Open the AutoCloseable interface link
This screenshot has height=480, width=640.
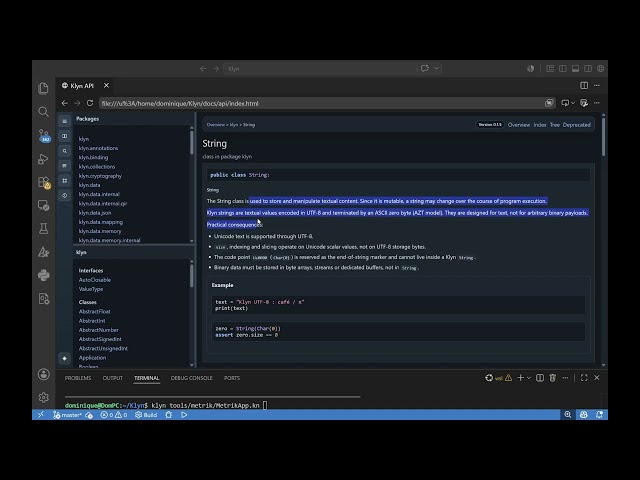(x=95, y=280)
